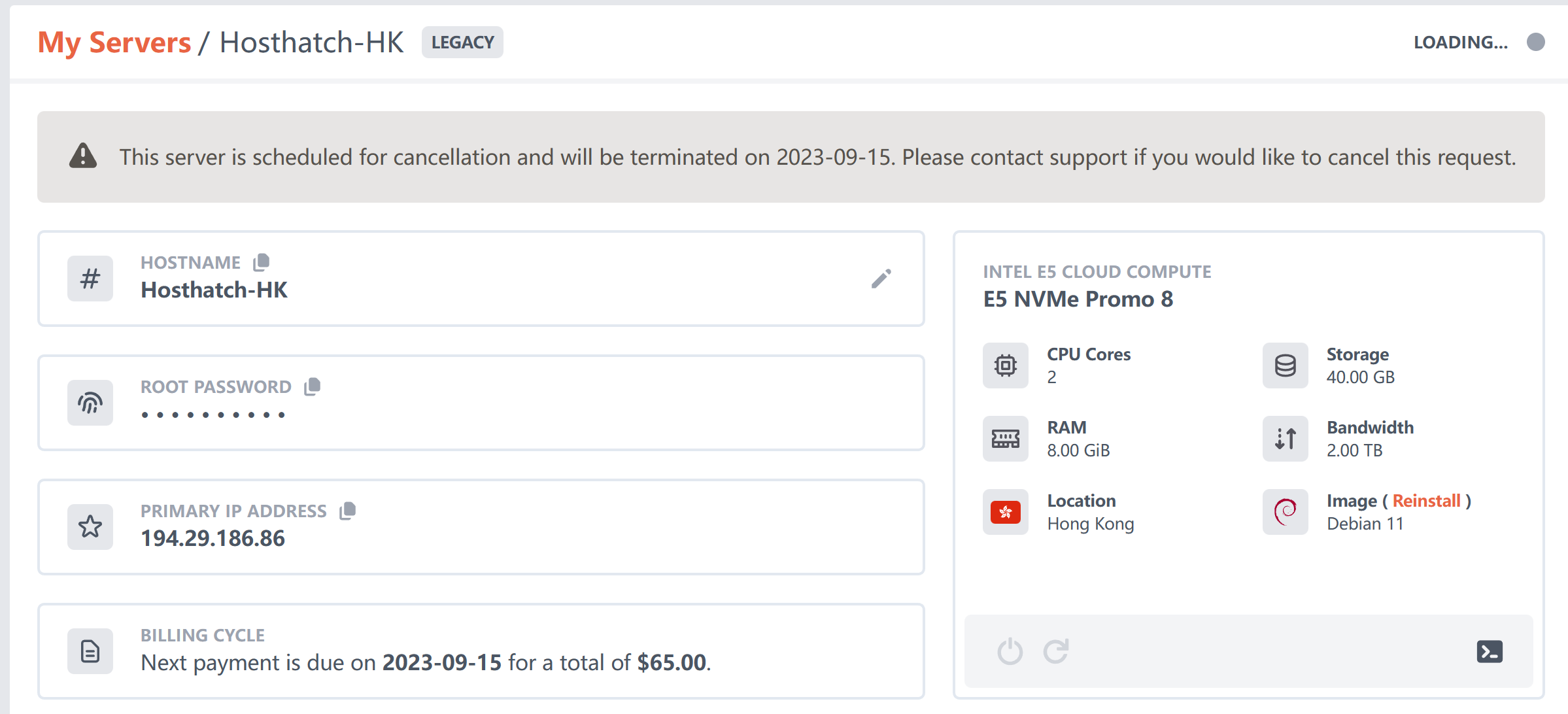Click the fingerprint password icon
This screenshot has height=714, width=1568.
(x=90, y=403)
